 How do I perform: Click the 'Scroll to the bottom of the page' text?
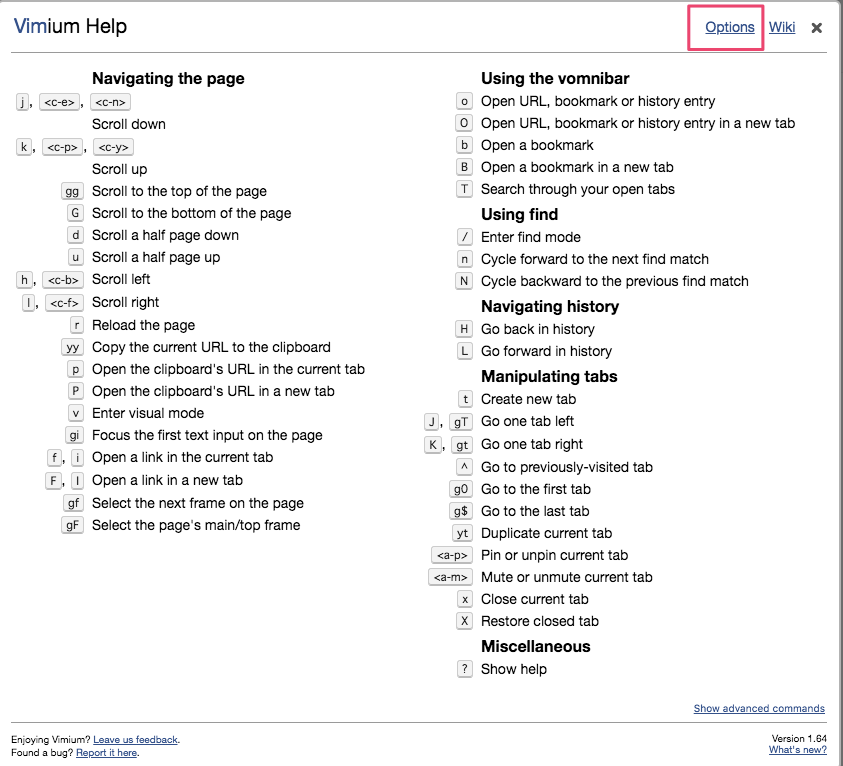pyautogui.click(x=191, y=213)
